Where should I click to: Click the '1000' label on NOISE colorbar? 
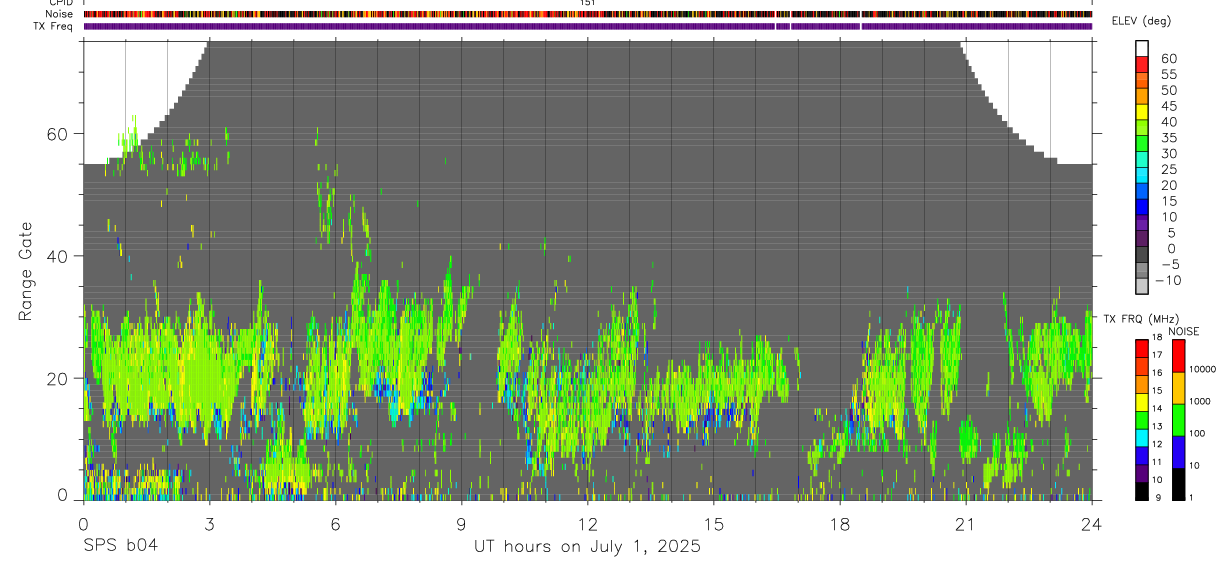[x=1199, y=401]
